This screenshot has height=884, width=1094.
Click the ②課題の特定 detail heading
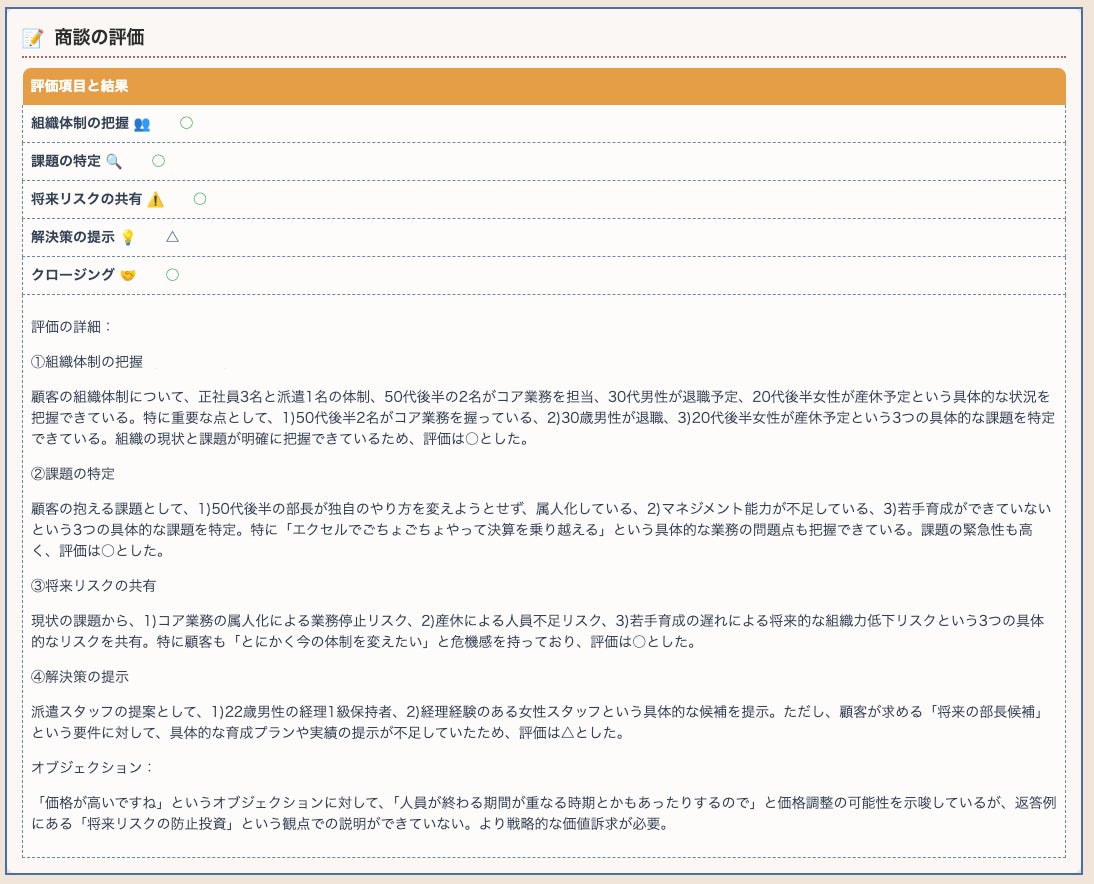click(73, 474)
